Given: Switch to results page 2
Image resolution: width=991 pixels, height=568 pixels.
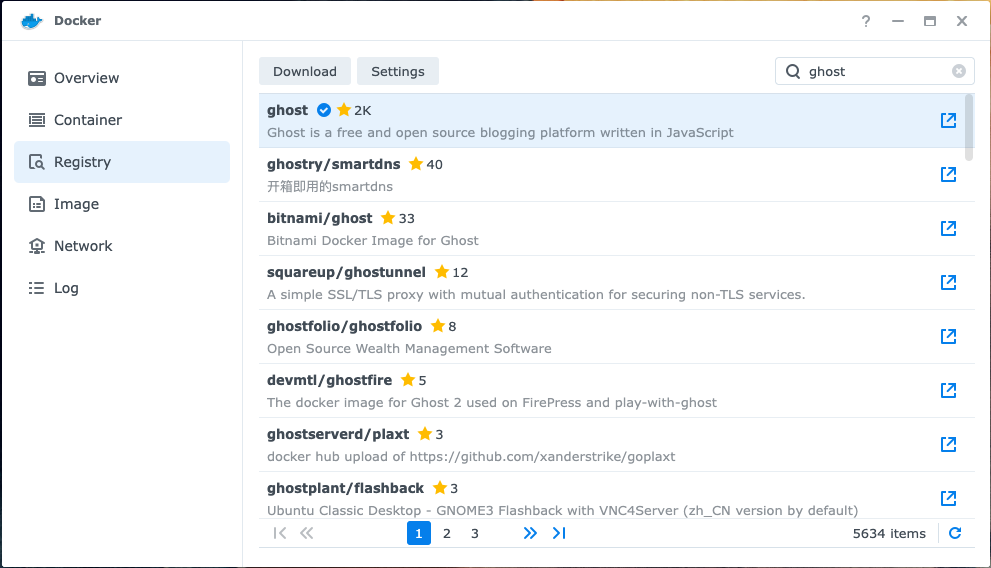Looking at the screenshot, I should (x=447, y=533).
